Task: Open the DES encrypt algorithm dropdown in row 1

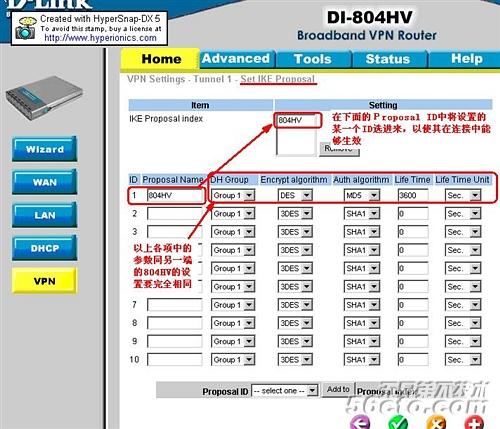Action: pos(295,195)
